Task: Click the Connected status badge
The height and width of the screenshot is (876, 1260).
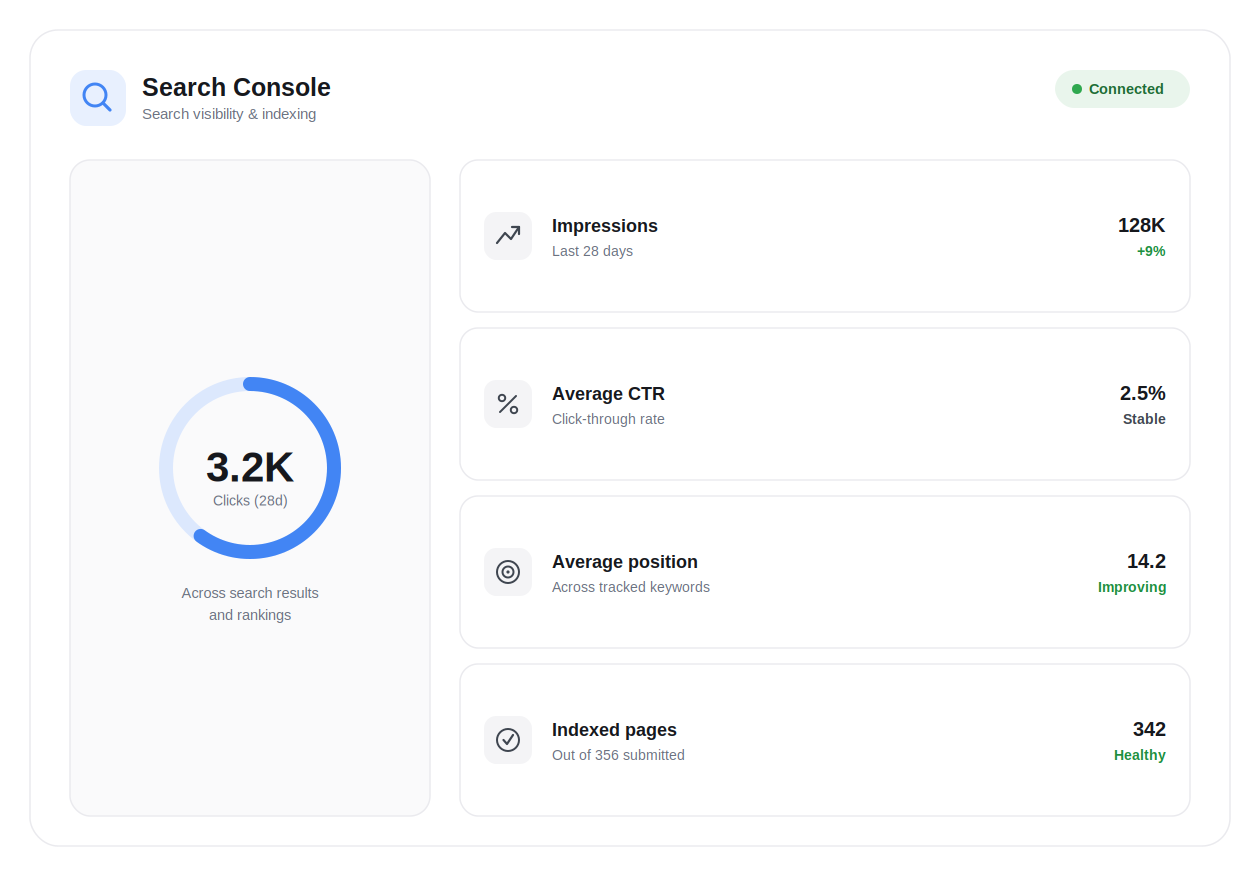Action: click(1122, 89)
